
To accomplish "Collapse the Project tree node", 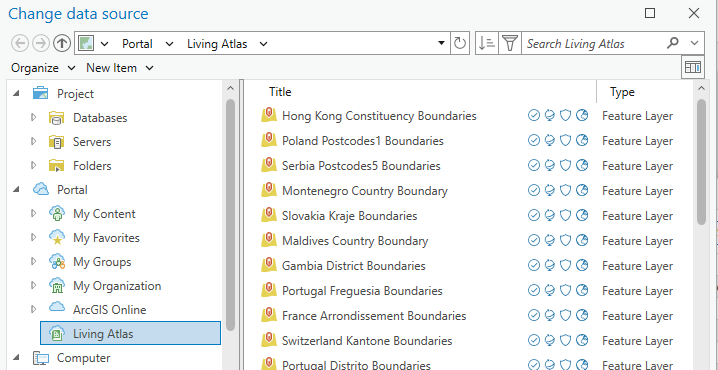I will pyautogui.click(x=16, y=94).
